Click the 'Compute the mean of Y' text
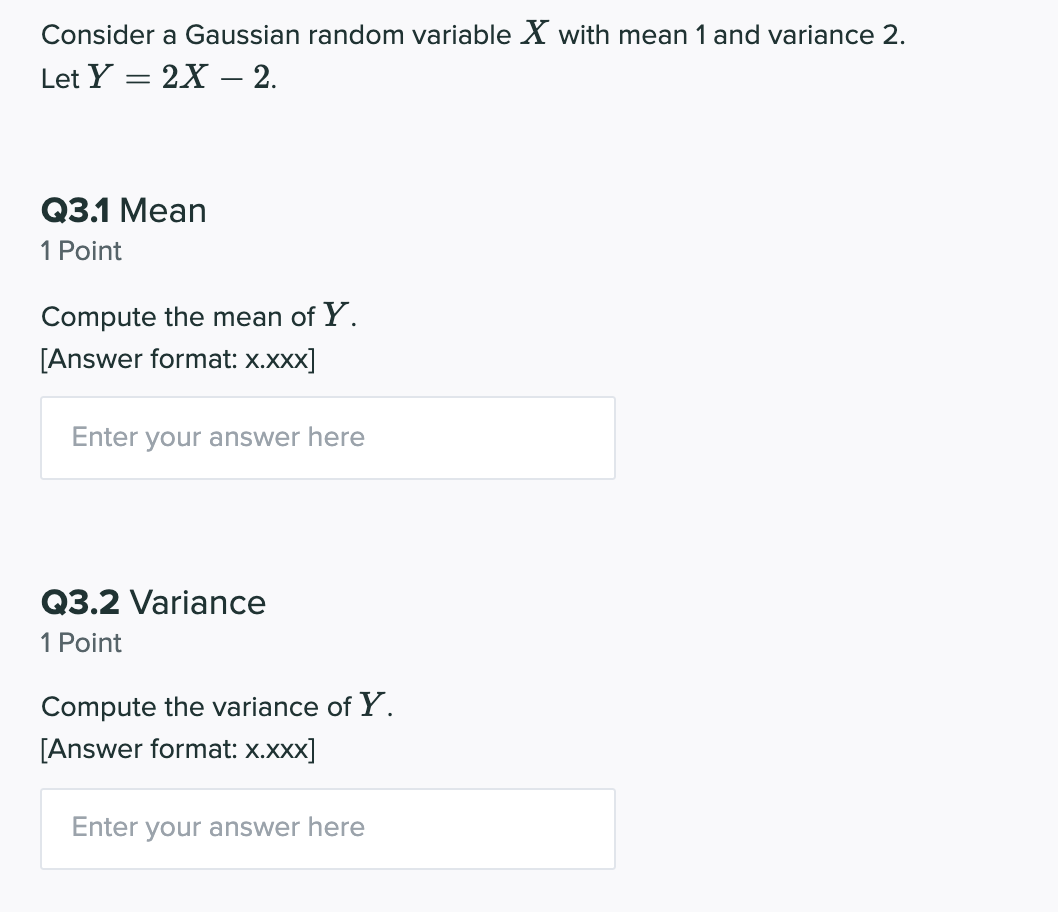 [x=197, y=316]
